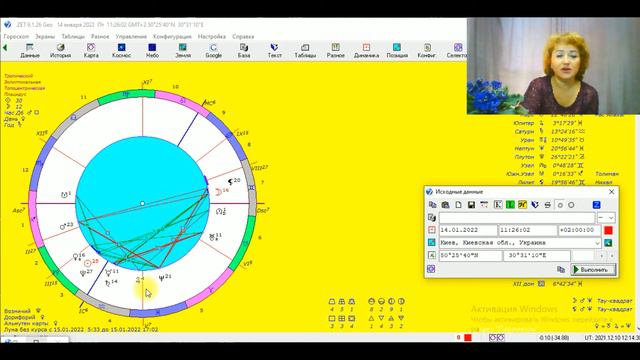The width and height of the screenshot is (640, 360).
Task: Click the Moon glyph in the chart wheel
Action: click(219, 192)
